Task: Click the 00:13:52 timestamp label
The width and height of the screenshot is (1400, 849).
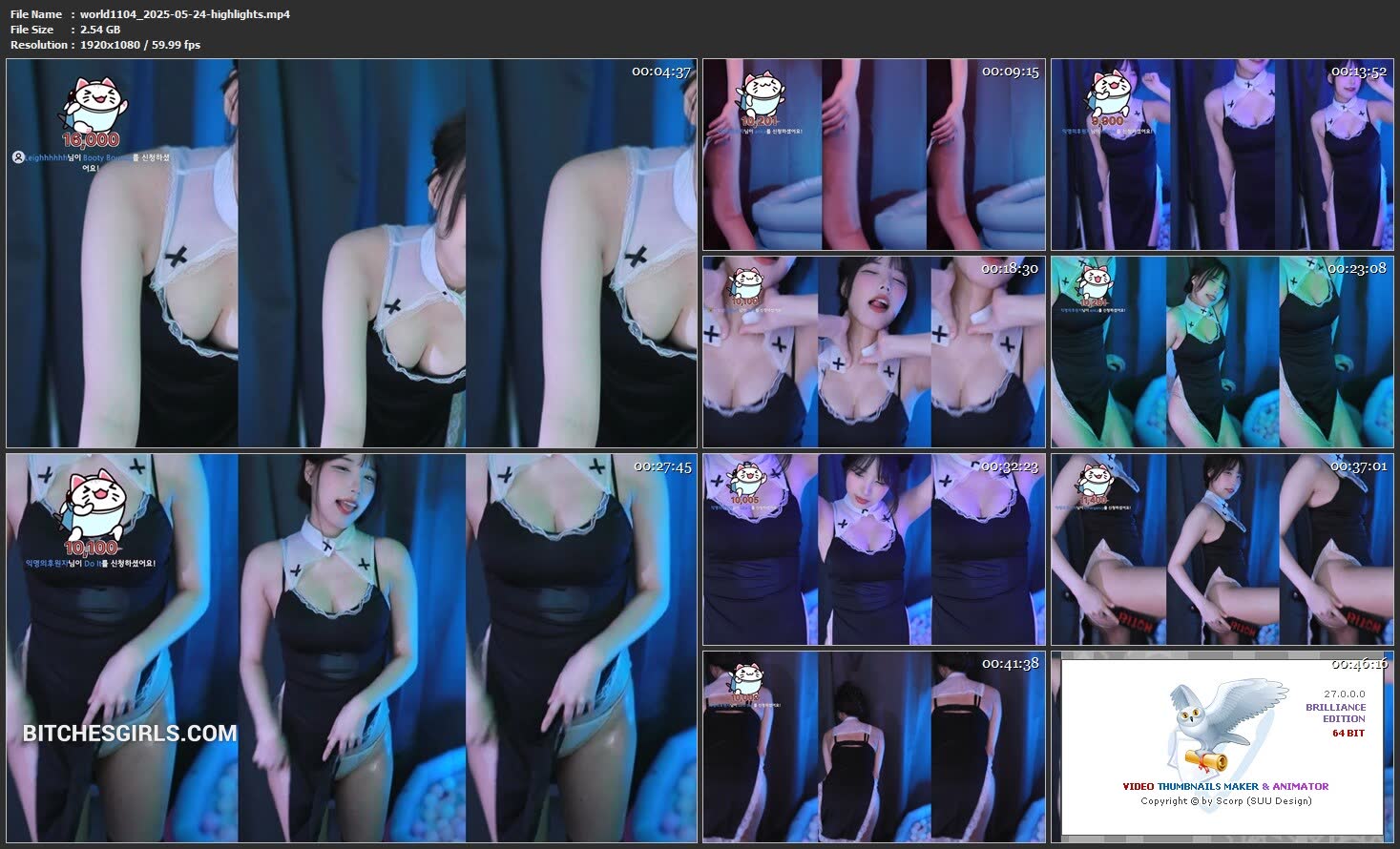Action: (x=1358, y=72)
